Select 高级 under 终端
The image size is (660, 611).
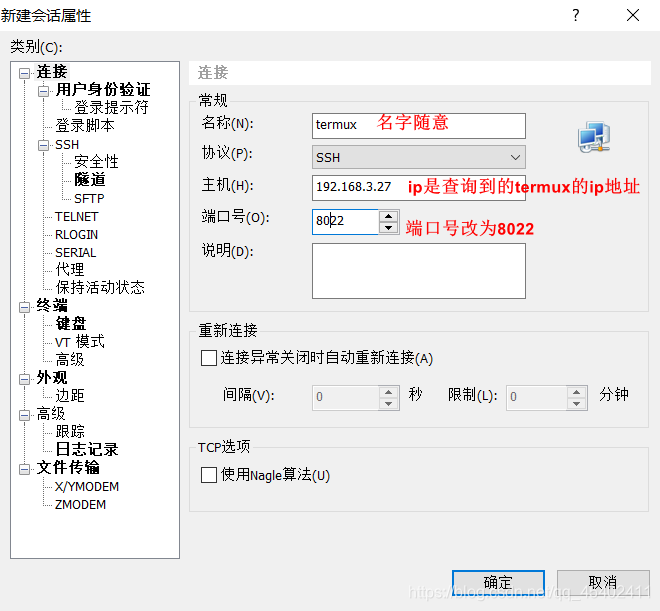click(70, 360)
